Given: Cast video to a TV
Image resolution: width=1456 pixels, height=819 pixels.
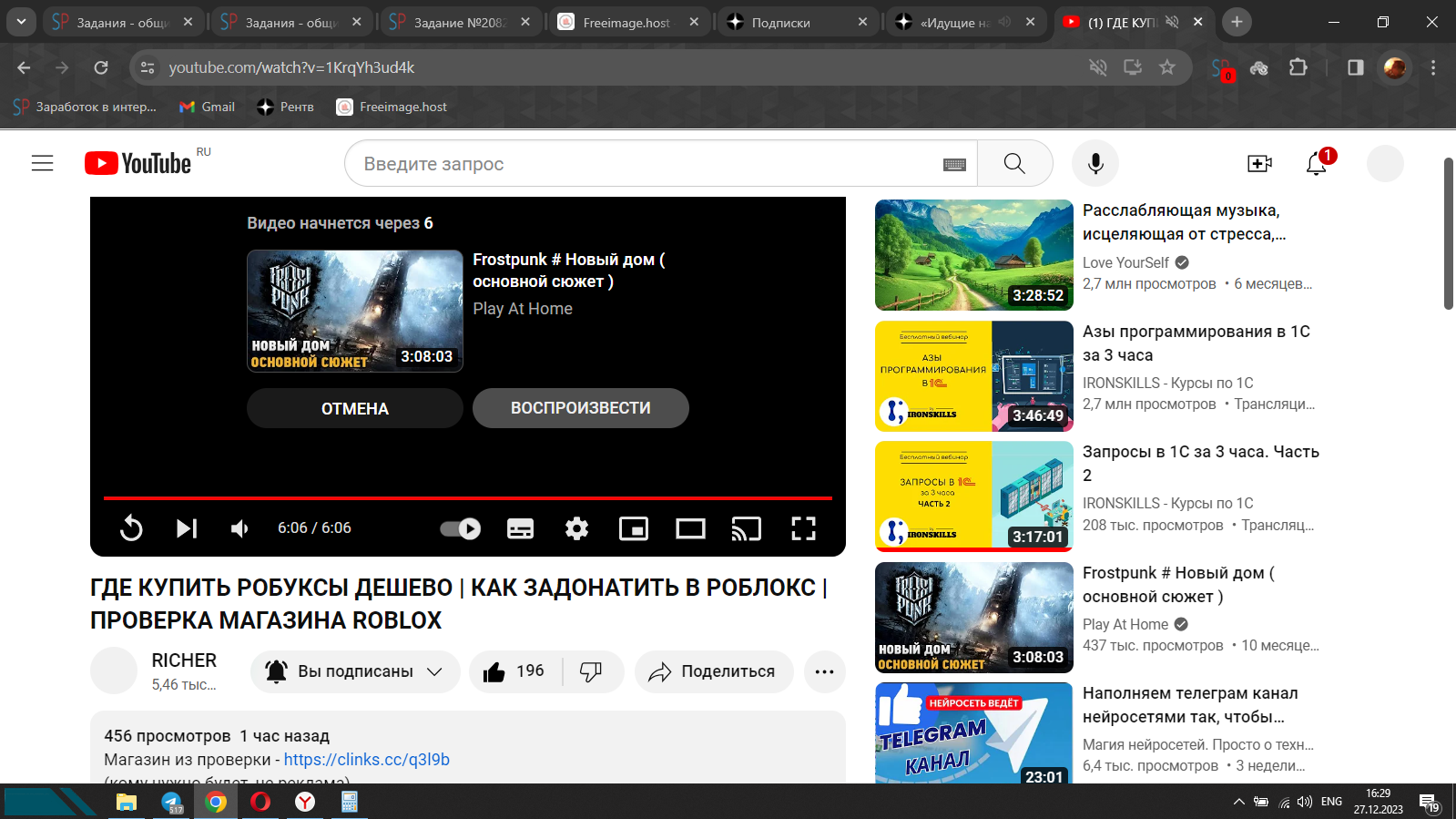Looking at the screenshot, I should pyautogui.click(x=747, y=528).
